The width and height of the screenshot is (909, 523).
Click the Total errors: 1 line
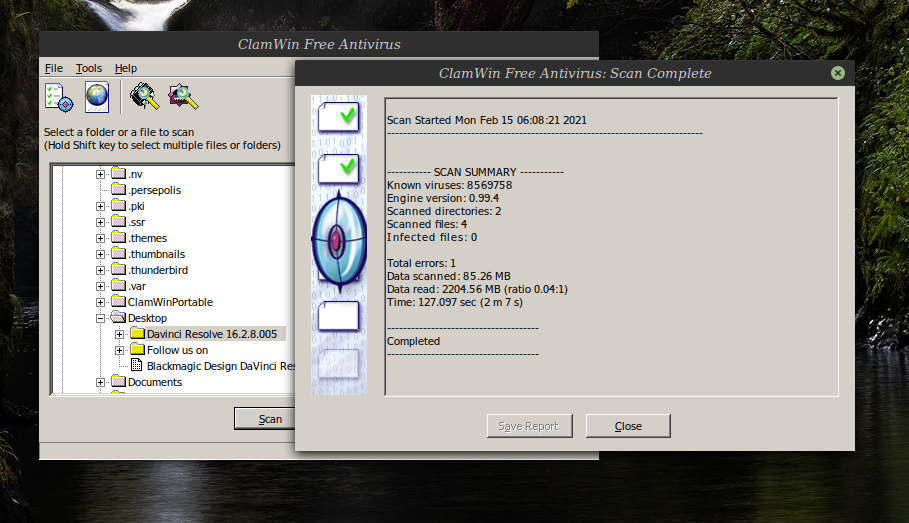(421, 263)
